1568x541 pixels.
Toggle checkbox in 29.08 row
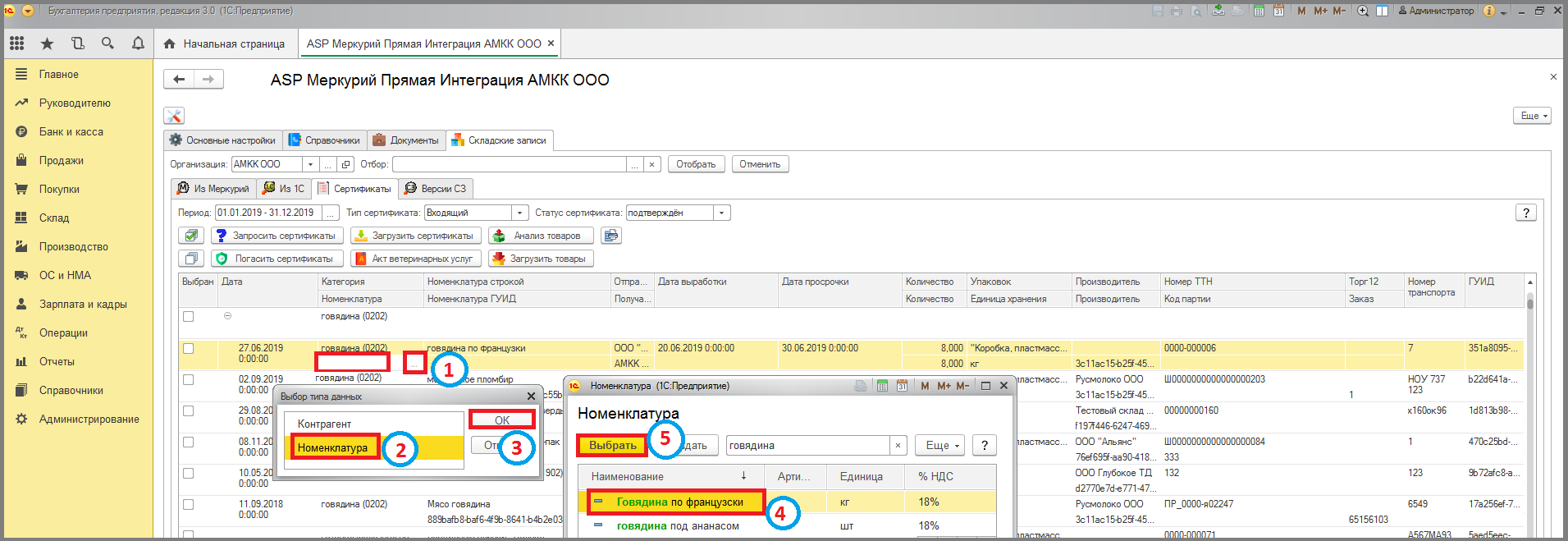[189, 410]
